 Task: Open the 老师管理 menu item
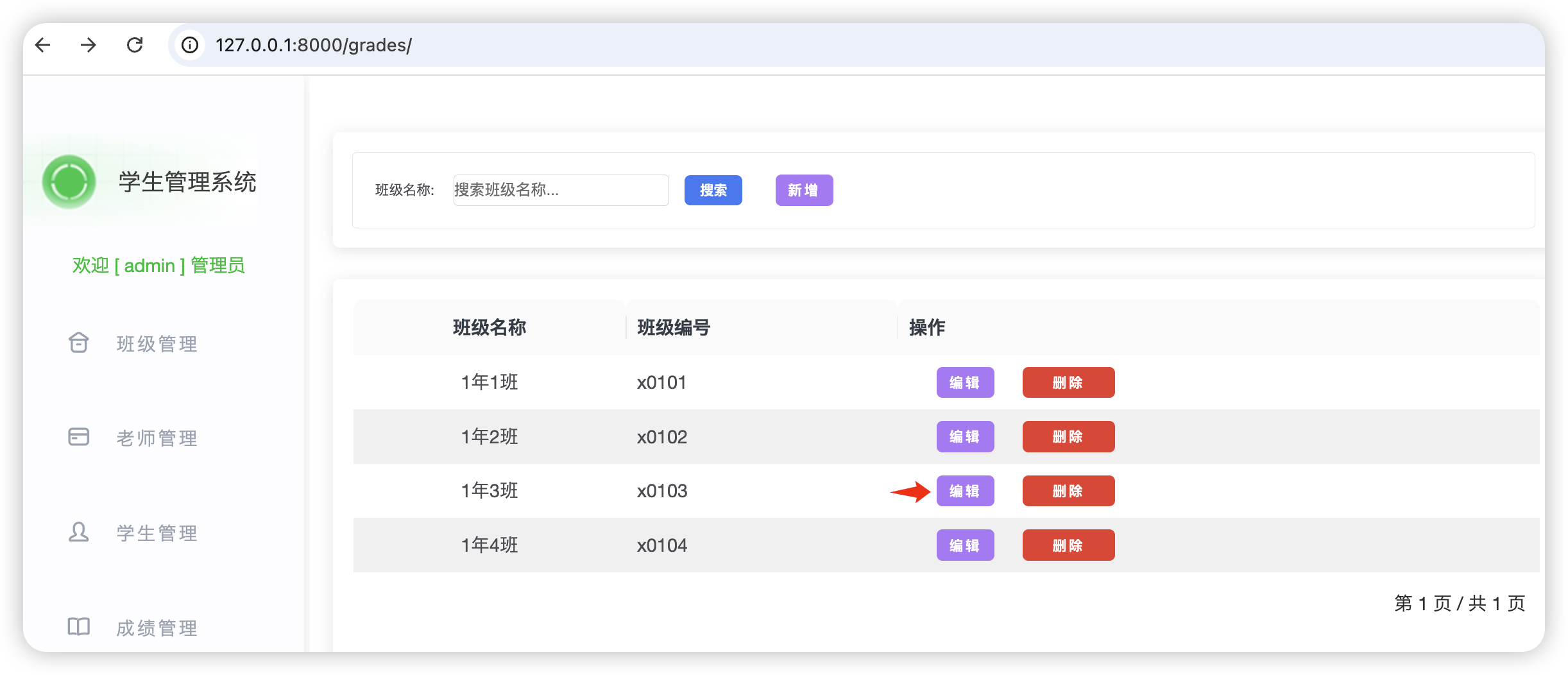(157, 438)
